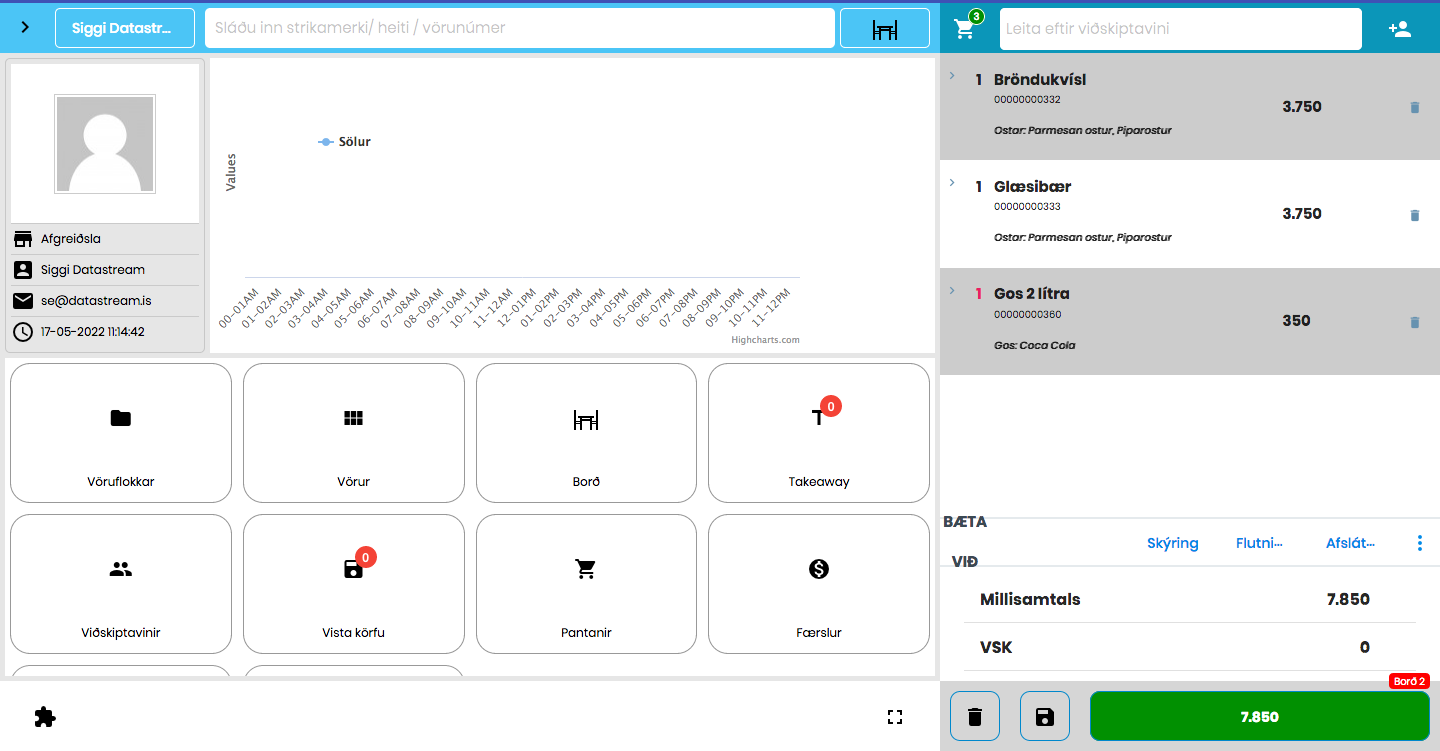This screenshot has height=751, width=1440.
Task: Click the BÆTA VIÐ label
Action: click(x=965, y=541)
